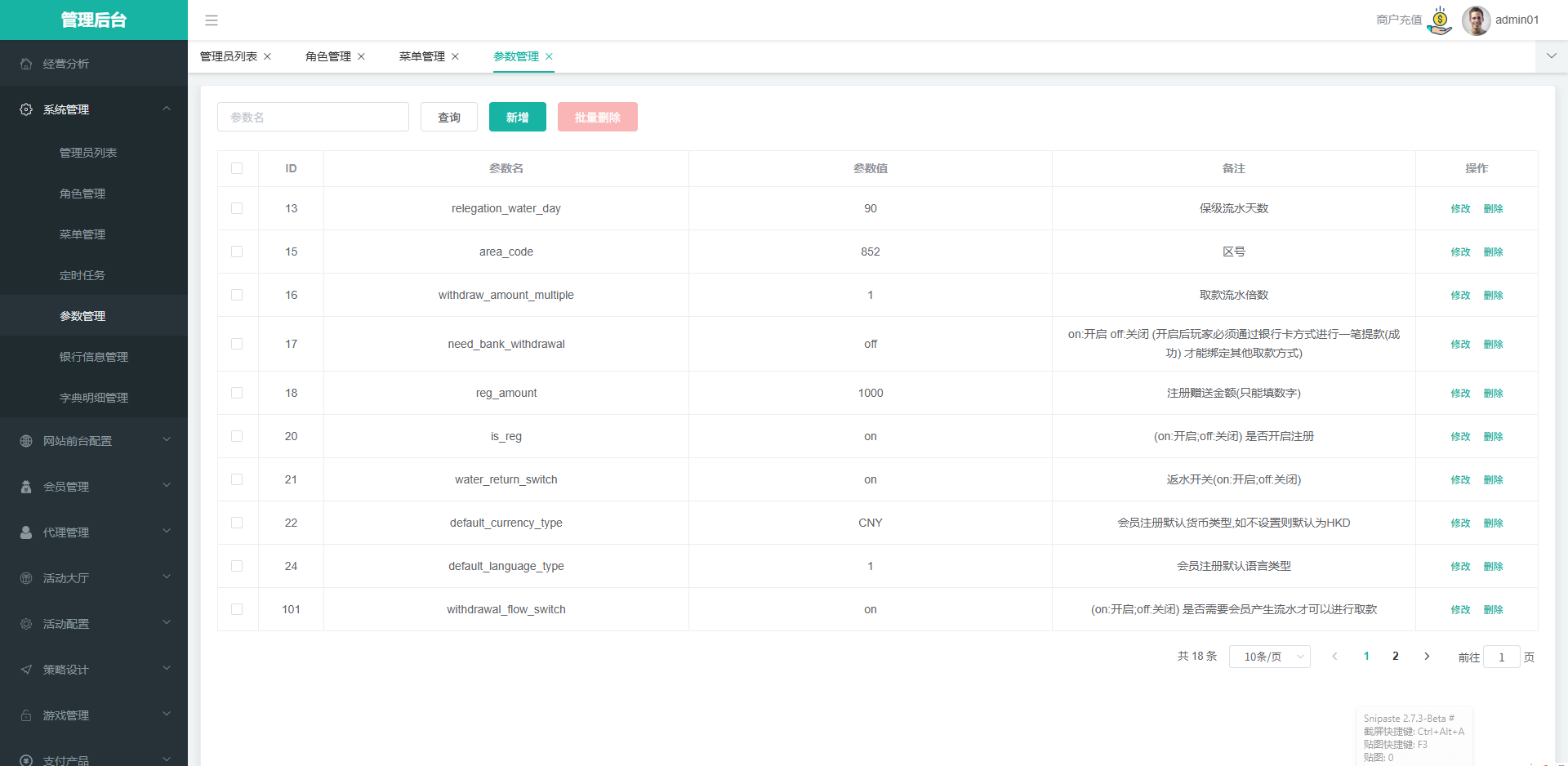The width and height of the screenshot is (1568, 766).
Task: Go to next page arrow in pagination
Action: 1427,657
